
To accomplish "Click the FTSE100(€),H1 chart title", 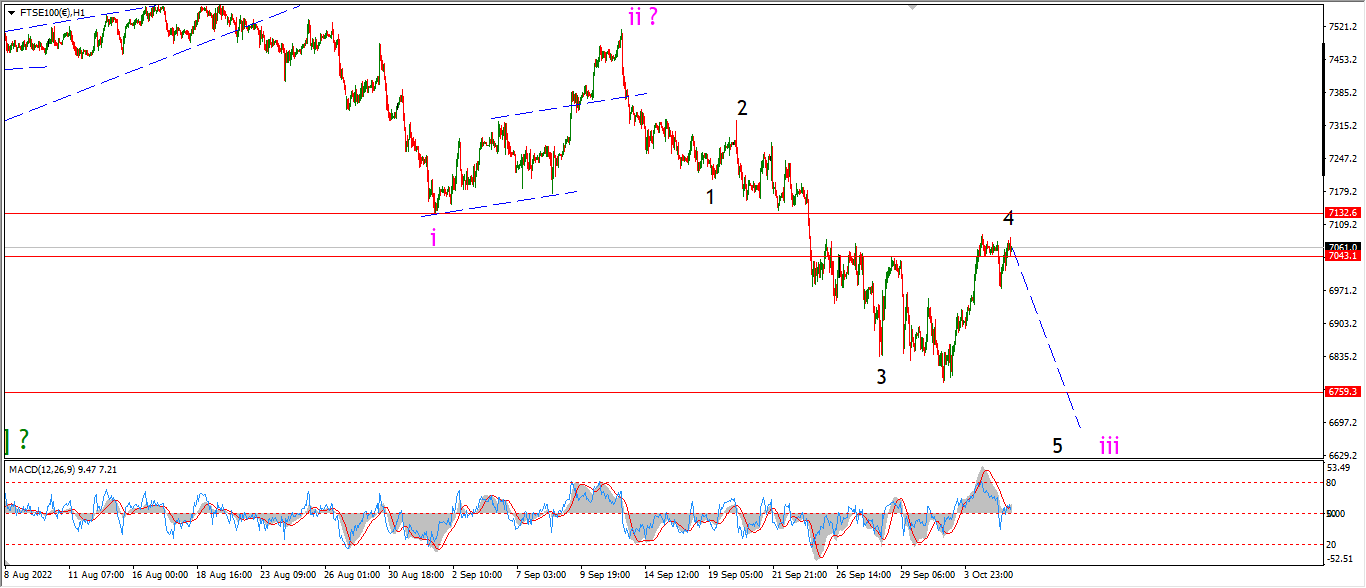I will click(x=52, y=13).
